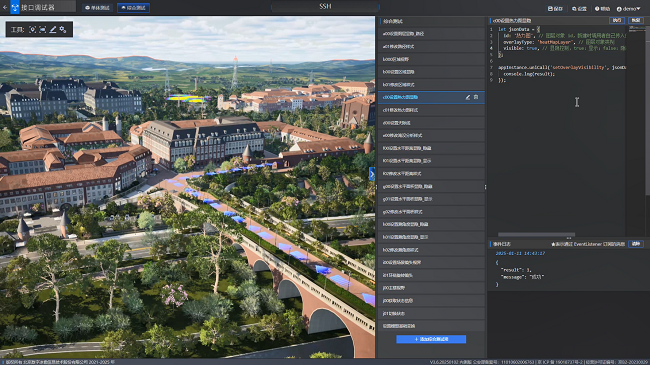Click log timestamp 2025-01-21 14:43:27
This screenshot has height=365, width=650.
click(520, 253)
